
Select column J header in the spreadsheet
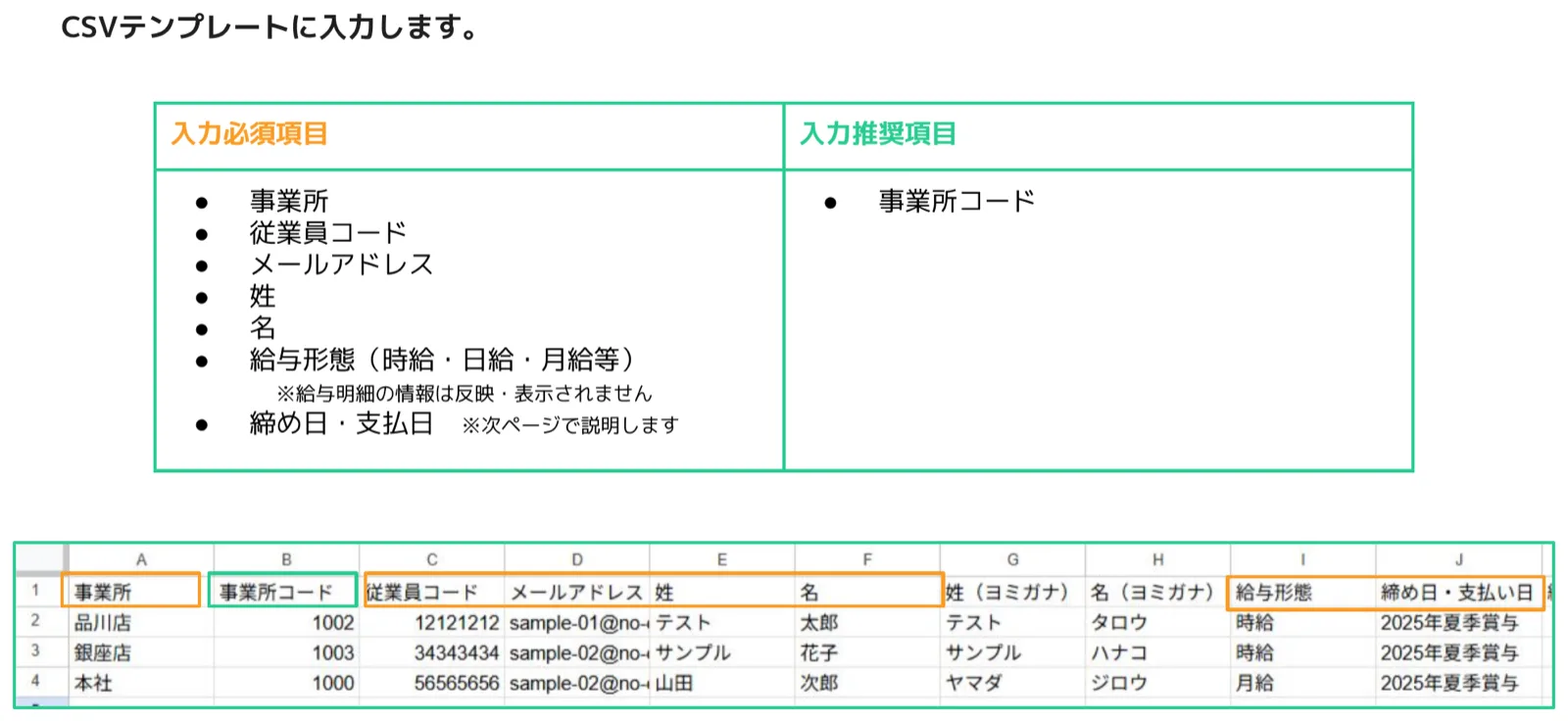[1458, 559]
